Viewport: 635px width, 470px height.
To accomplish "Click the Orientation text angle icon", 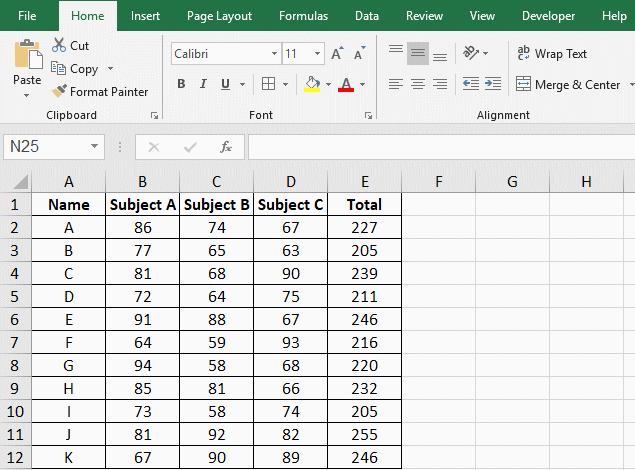I will (471, 53).
